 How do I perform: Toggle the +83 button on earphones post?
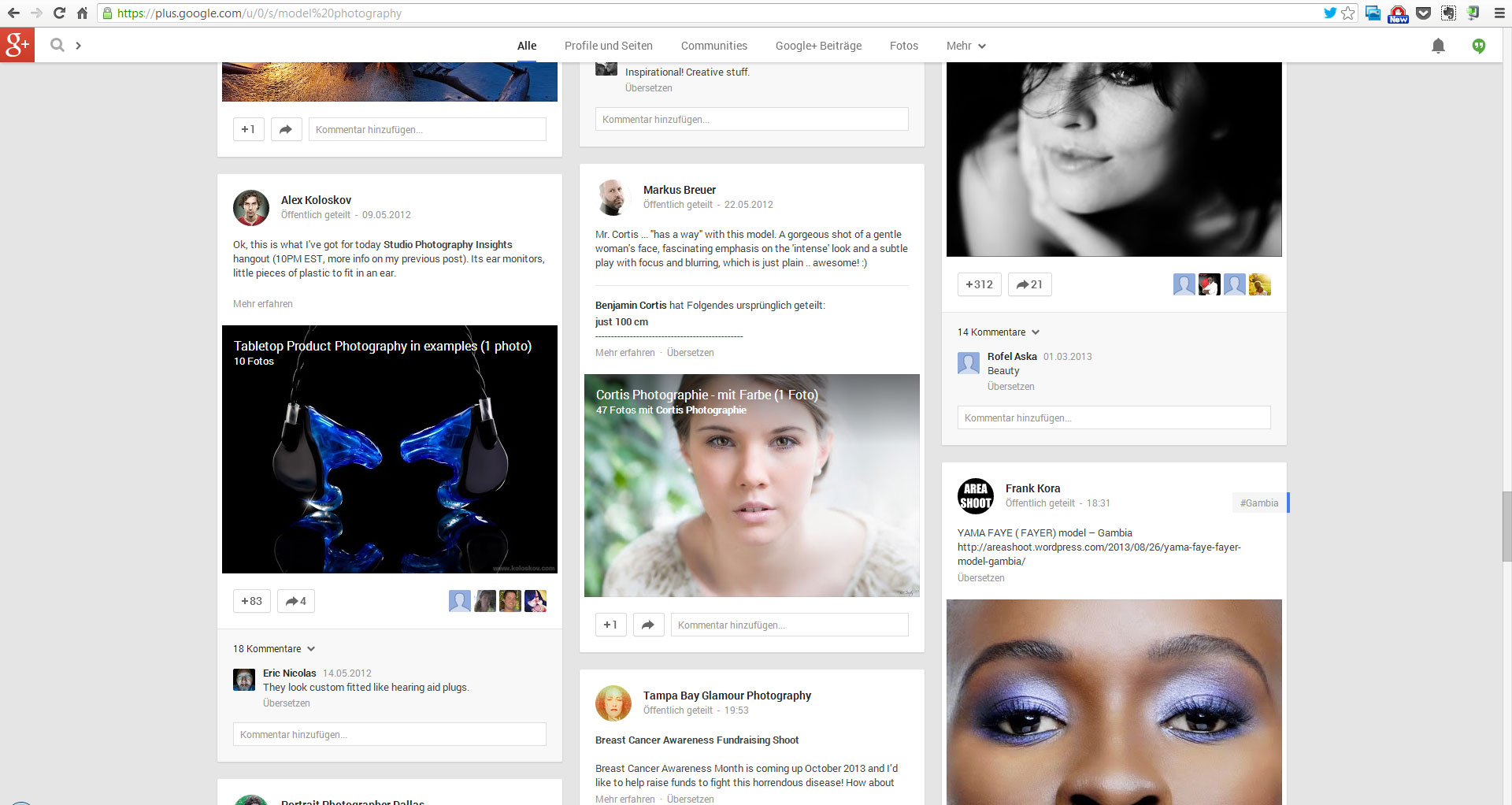(x=252, y=601)
